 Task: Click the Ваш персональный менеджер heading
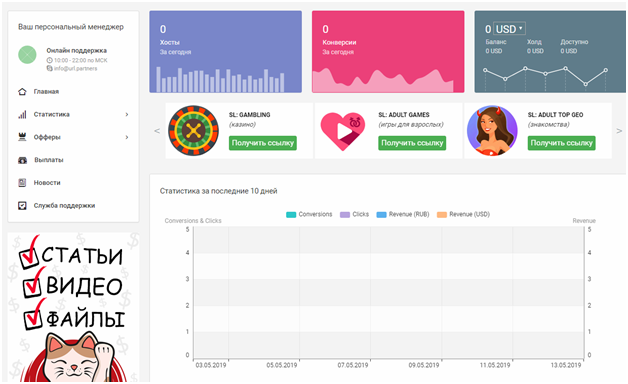click(x=71, y=27)
